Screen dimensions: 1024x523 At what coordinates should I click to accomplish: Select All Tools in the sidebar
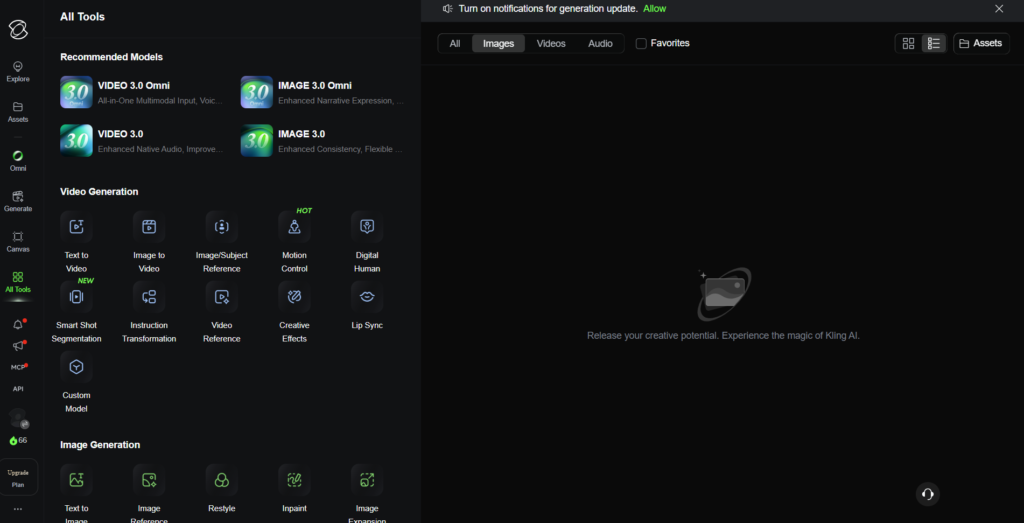click(x=18, y=282)
